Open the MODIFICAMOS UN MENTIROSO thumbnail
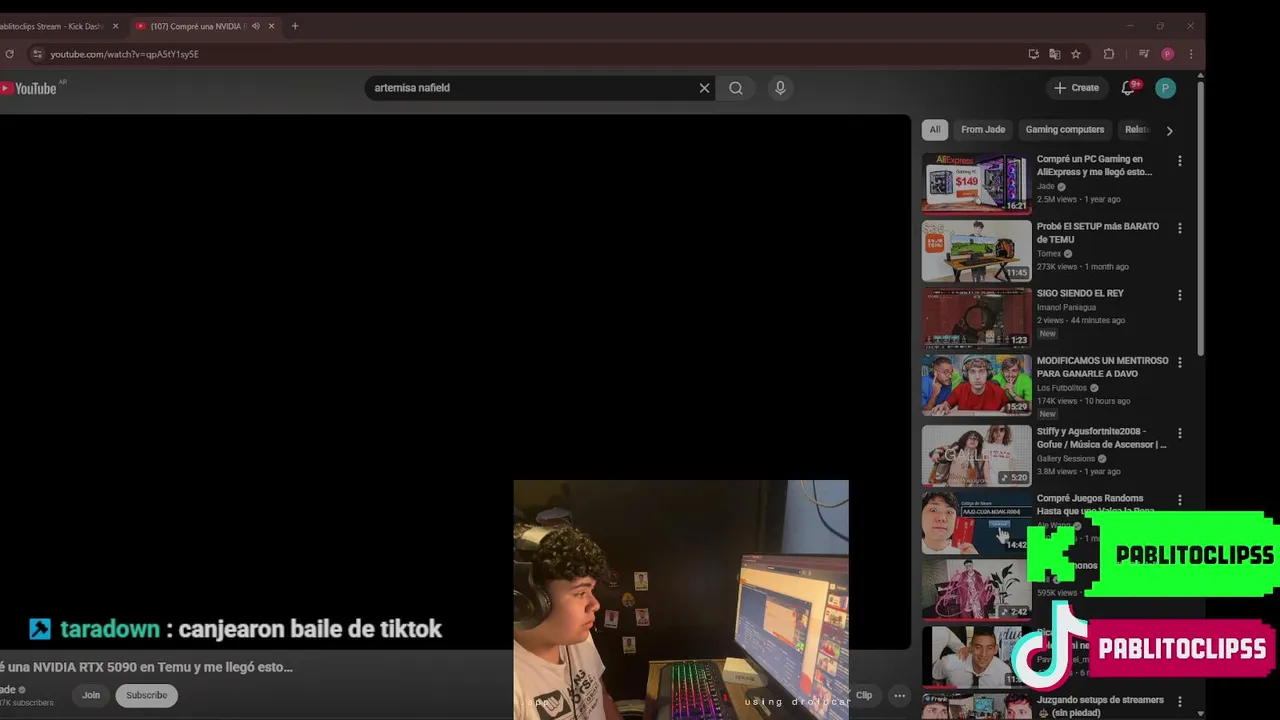Image resolution: width=1280 pixels, height=720 pixels. 976,384
